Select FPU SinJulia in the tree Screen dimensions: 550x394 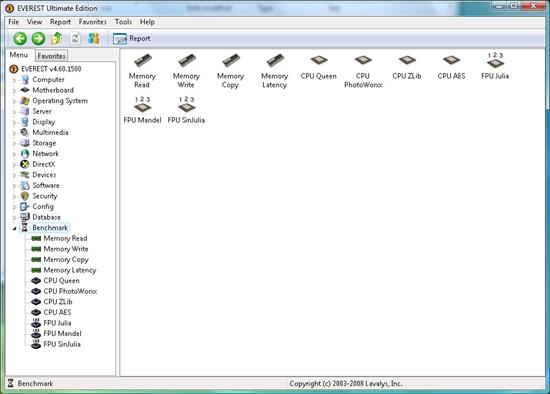tap(62, 344)
